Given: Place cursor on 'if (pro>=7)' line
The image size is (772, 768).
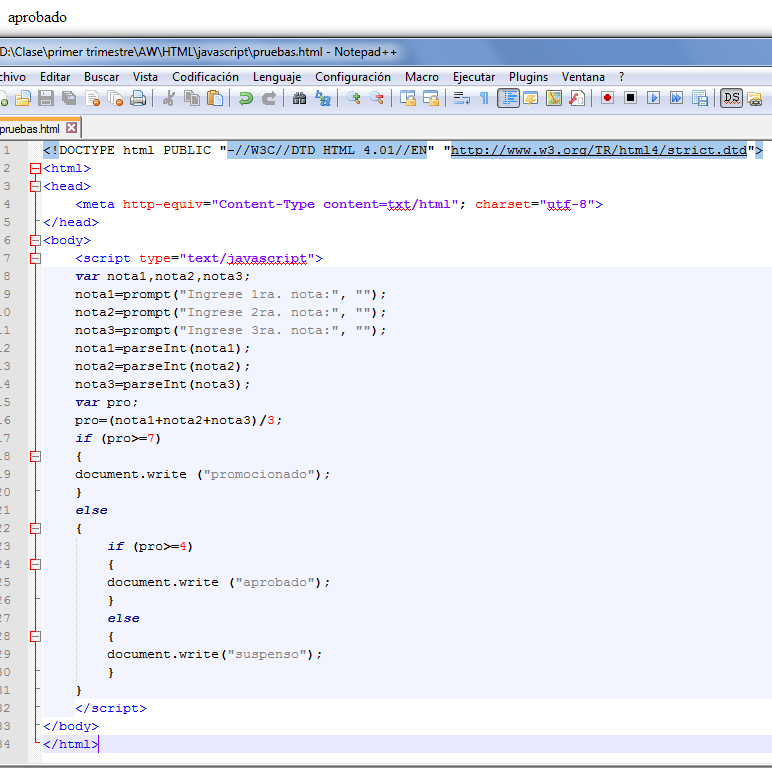Looking at the screenshot, I should 118,438.
